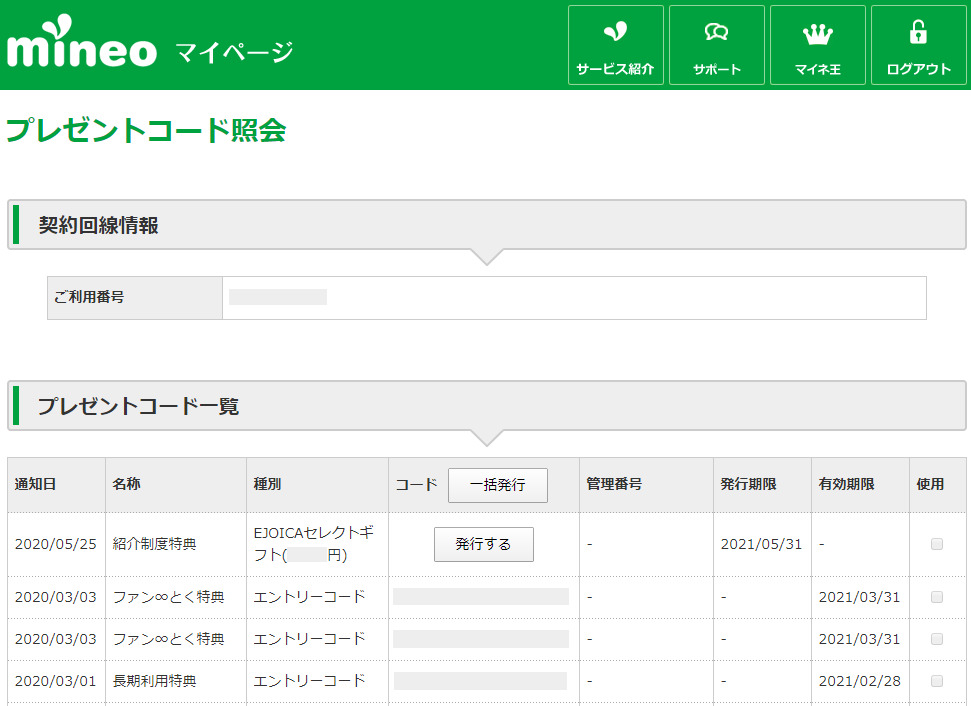
Task: Mark 長期利用特典 row as used
Action: coord(937,681)
